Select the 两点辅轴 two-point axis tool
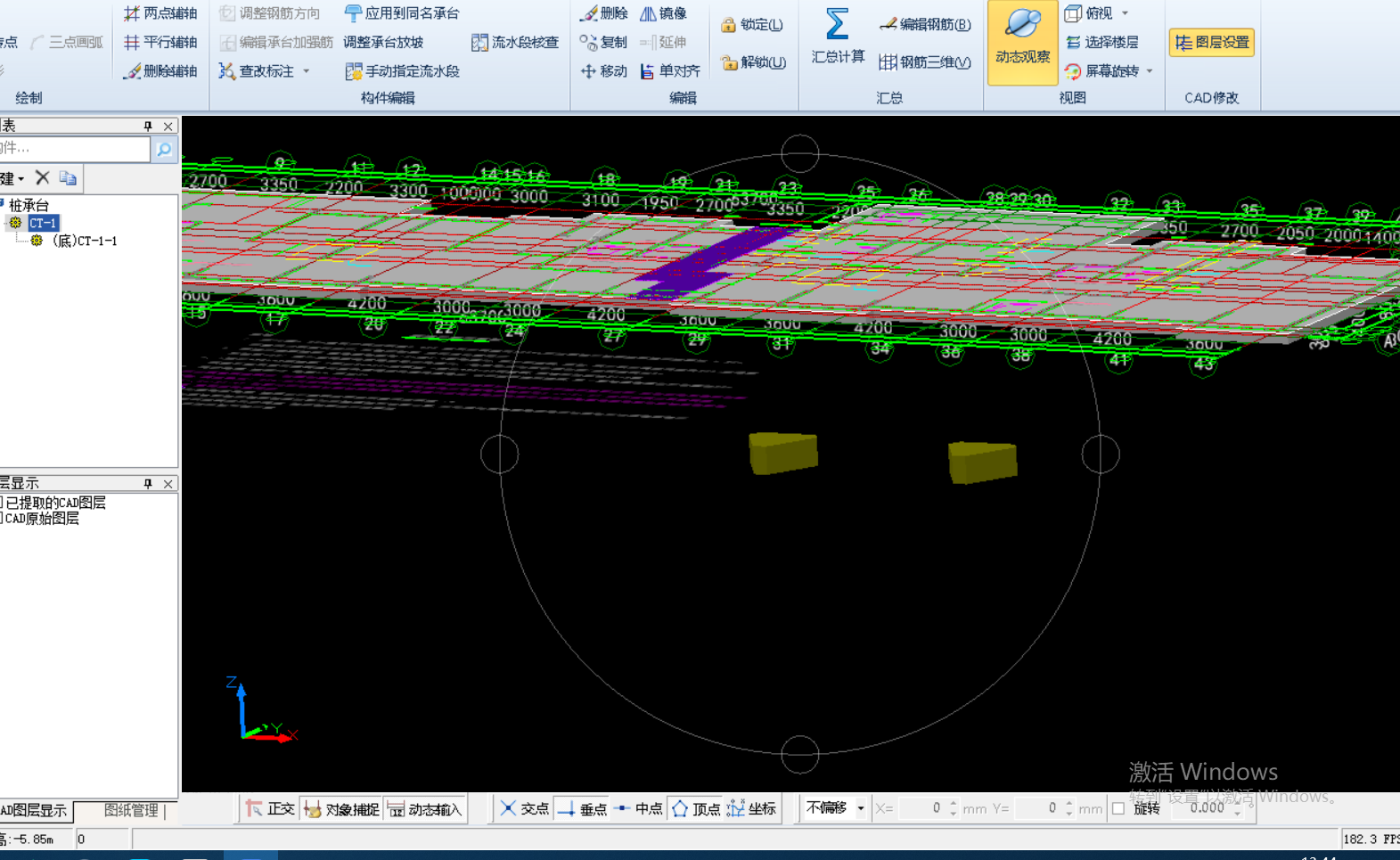The width and height of the screenshot is (1400, 860). point(160,13)
